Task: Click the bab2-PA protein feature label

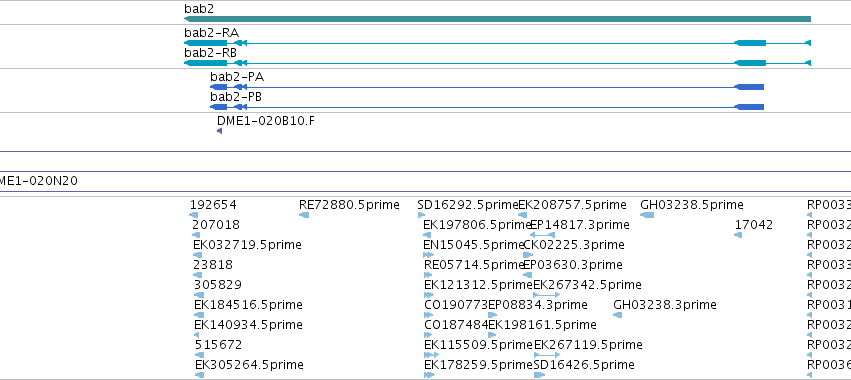Action: (x=237, y=77)
